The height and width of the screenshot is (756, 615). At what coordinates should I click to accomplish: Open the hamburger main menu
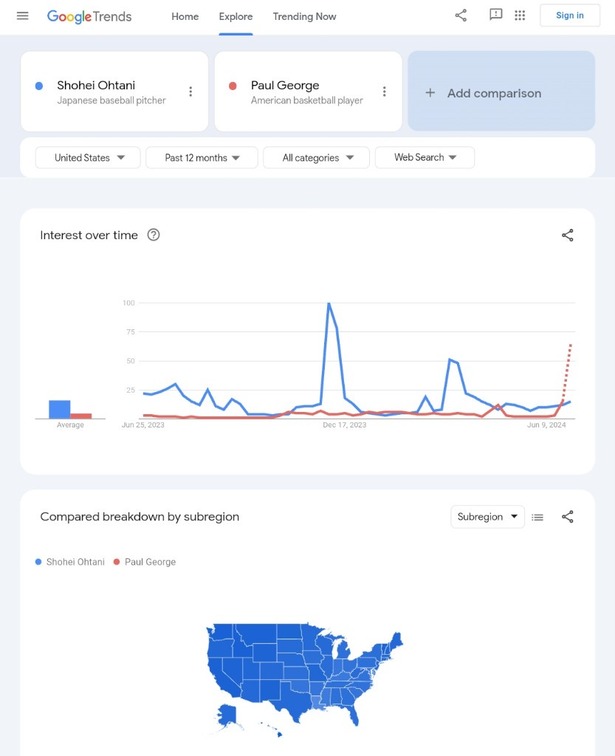23,16
